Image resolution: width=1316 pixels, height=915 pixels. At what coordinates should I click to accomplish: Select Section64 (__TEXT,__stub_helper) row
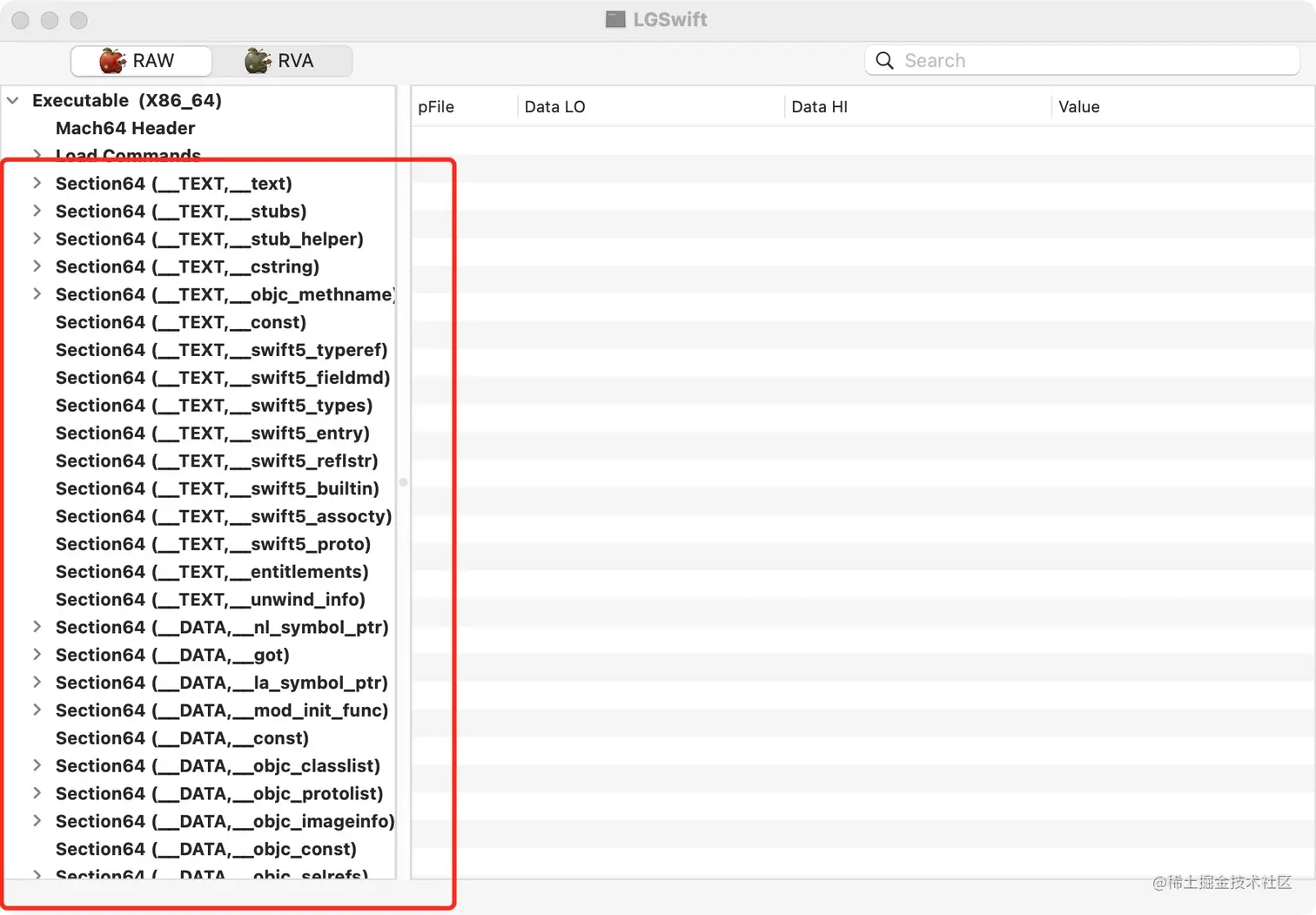click(x=199, y=239)
